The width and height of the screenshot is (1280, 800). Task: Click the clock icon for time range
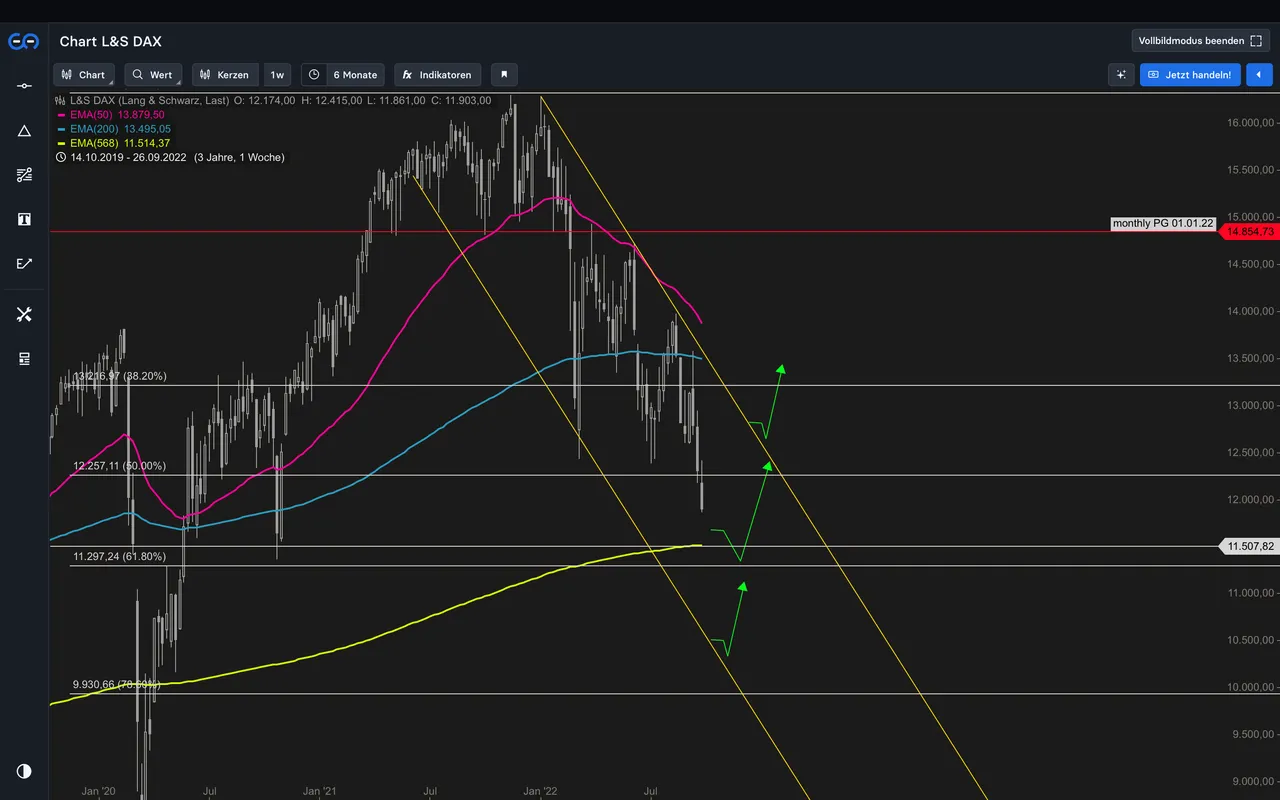314,75
